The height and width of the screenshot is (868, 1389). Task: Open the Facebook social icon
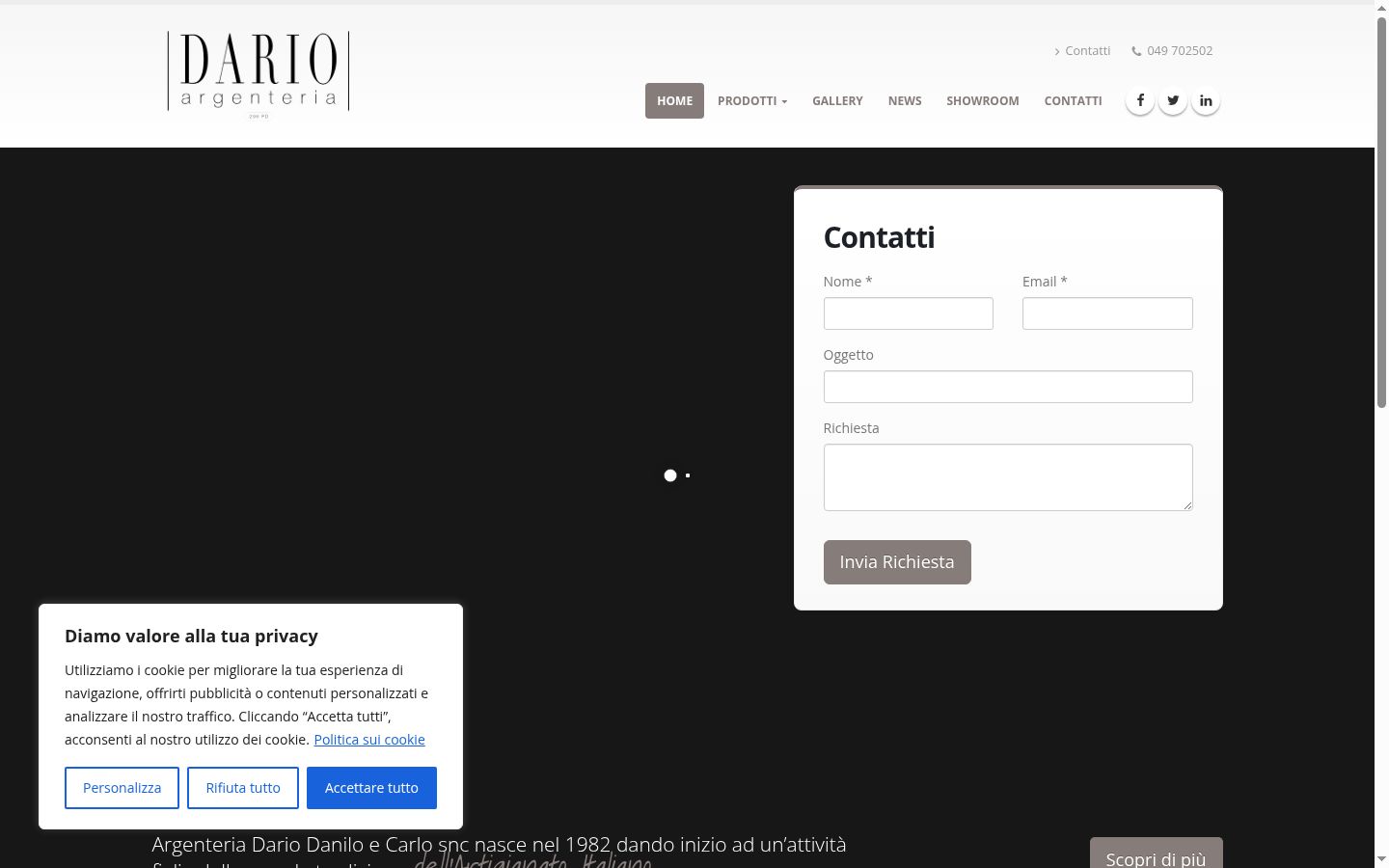1140,100
